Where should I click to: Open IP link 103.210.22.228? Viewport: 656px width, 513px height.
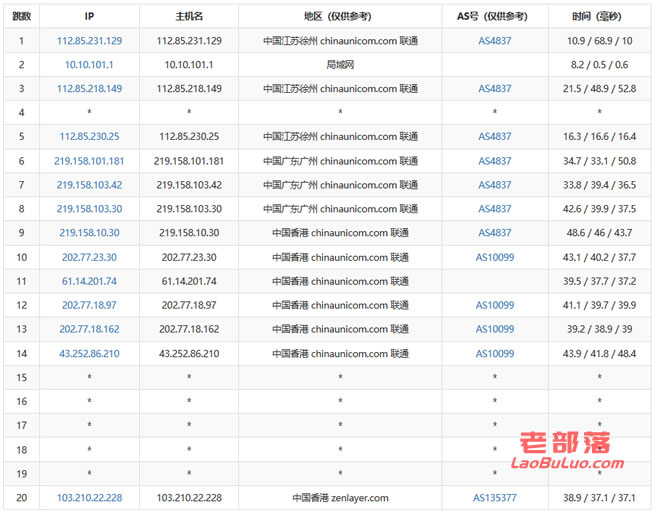click(x=89, y=498)
